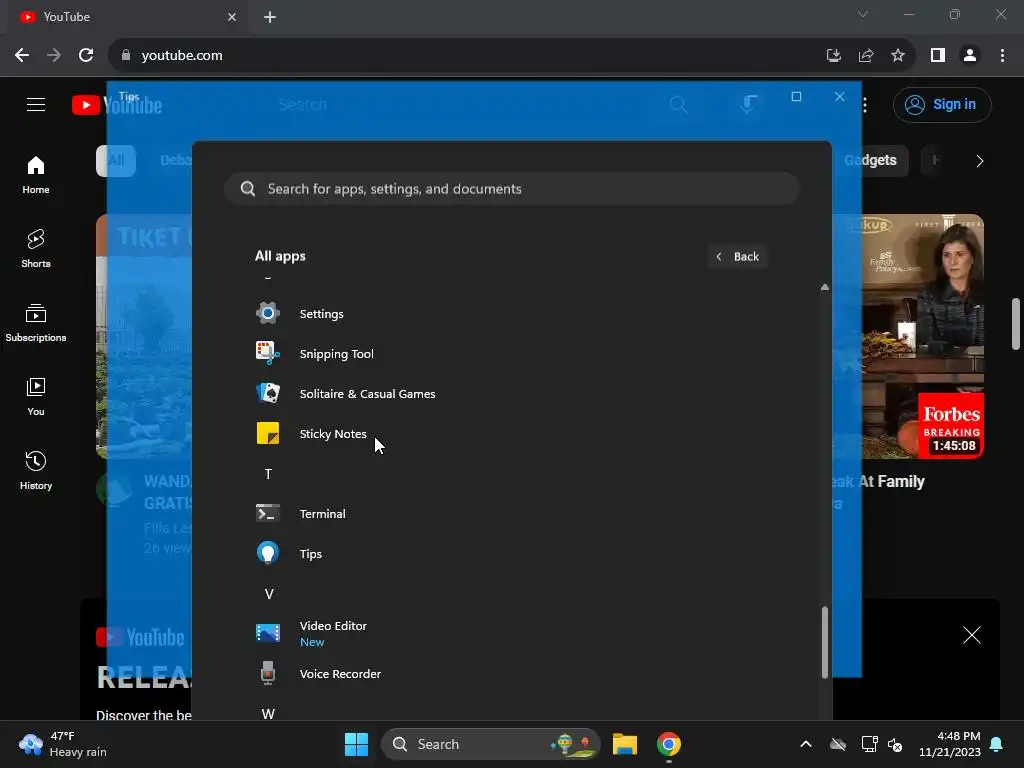Viewport: 1024px width, 768px height.
Task: Jump to letter T section header
Action: (268, 474)
